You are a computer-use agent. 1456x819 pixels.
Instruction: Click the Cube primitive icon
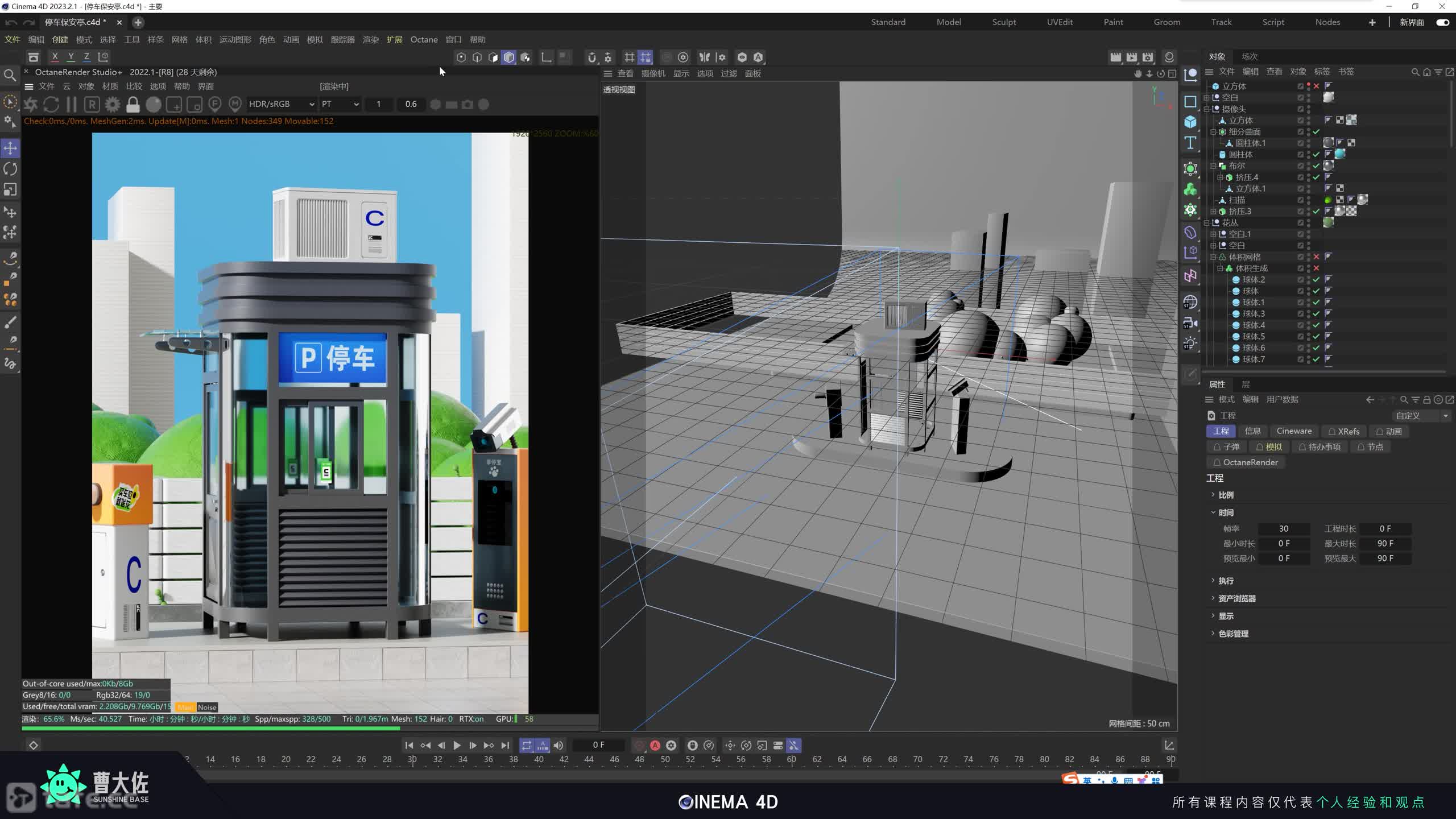(x=1190, y=122)
